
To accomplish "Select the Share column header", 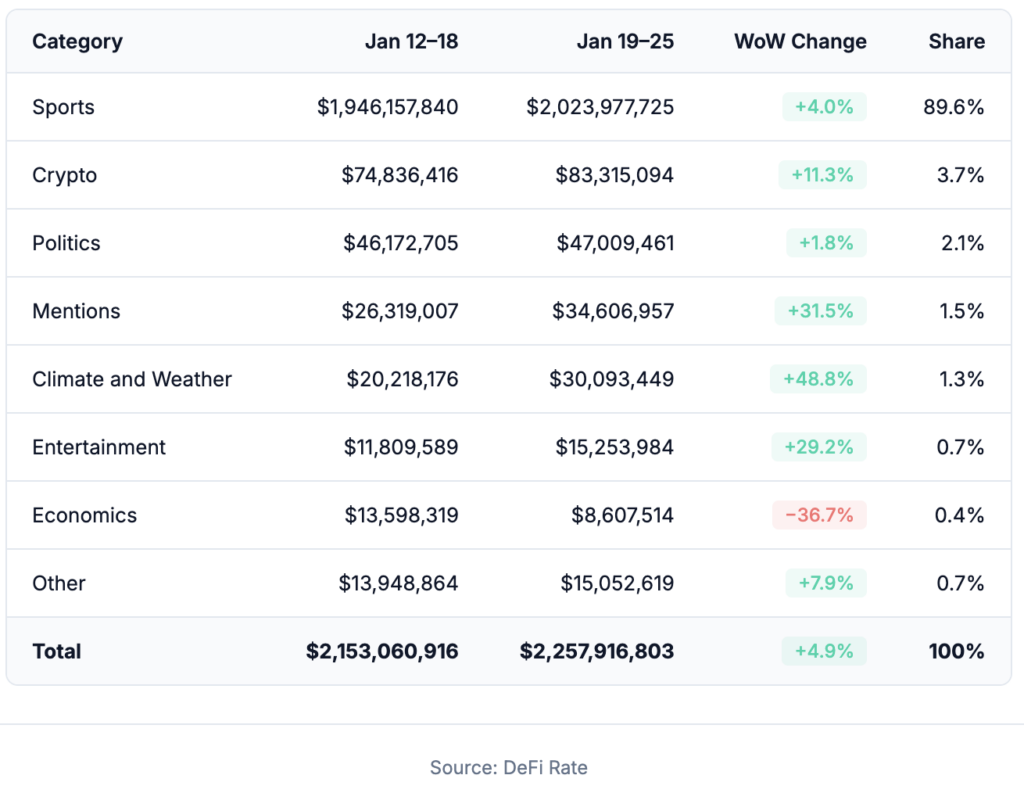I will [956, 42].
